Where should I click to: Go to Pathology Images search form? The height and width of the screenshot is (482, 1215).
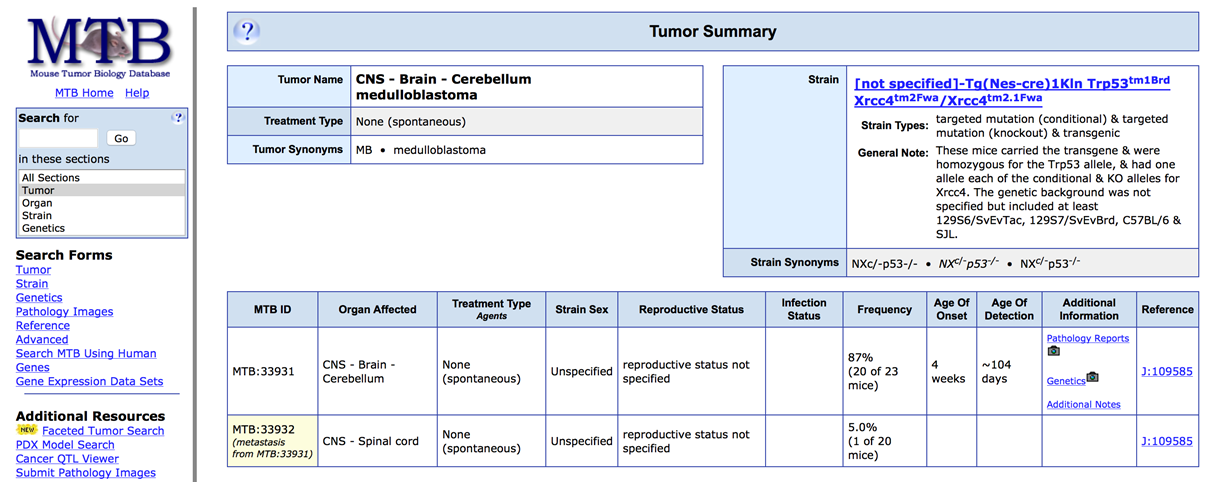click(x=64, y=311)
